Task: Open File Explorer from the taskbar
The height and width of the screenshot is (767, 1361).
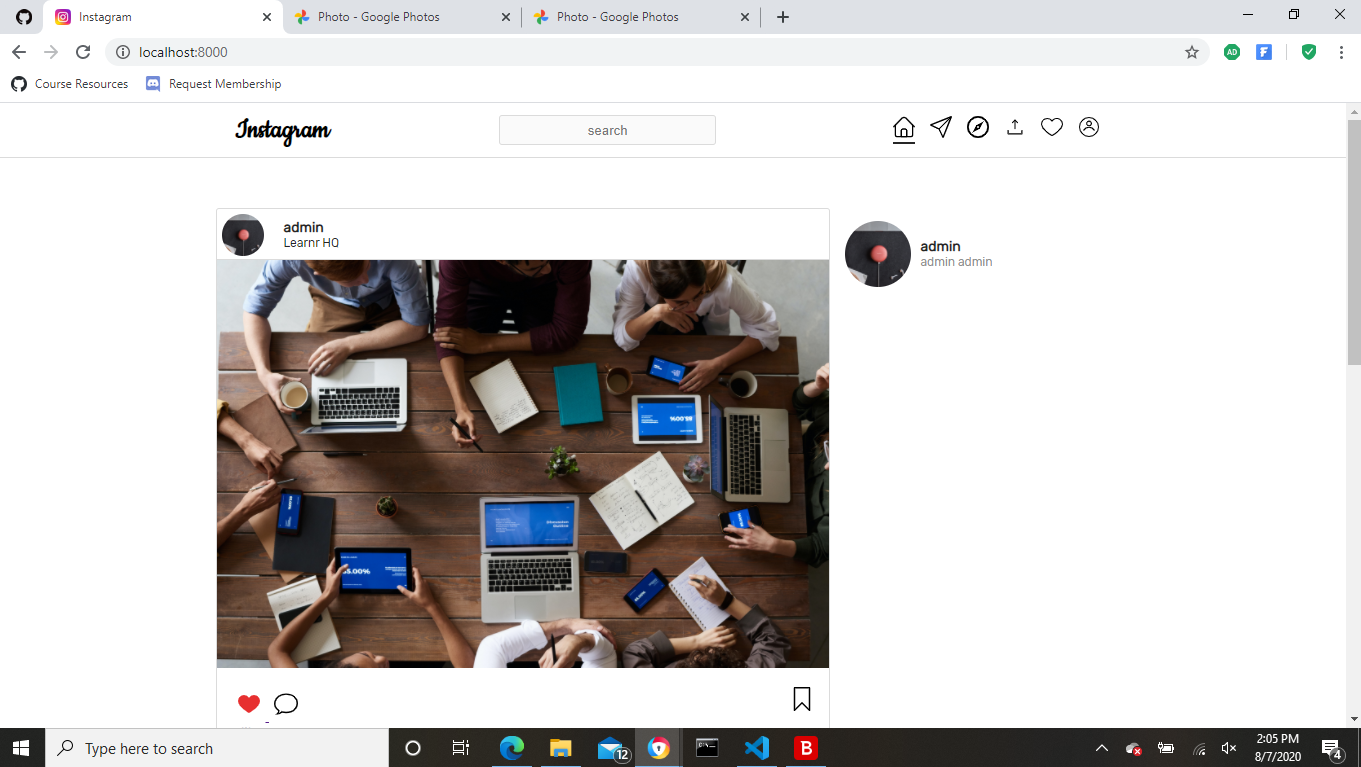Action: (560, 748)
